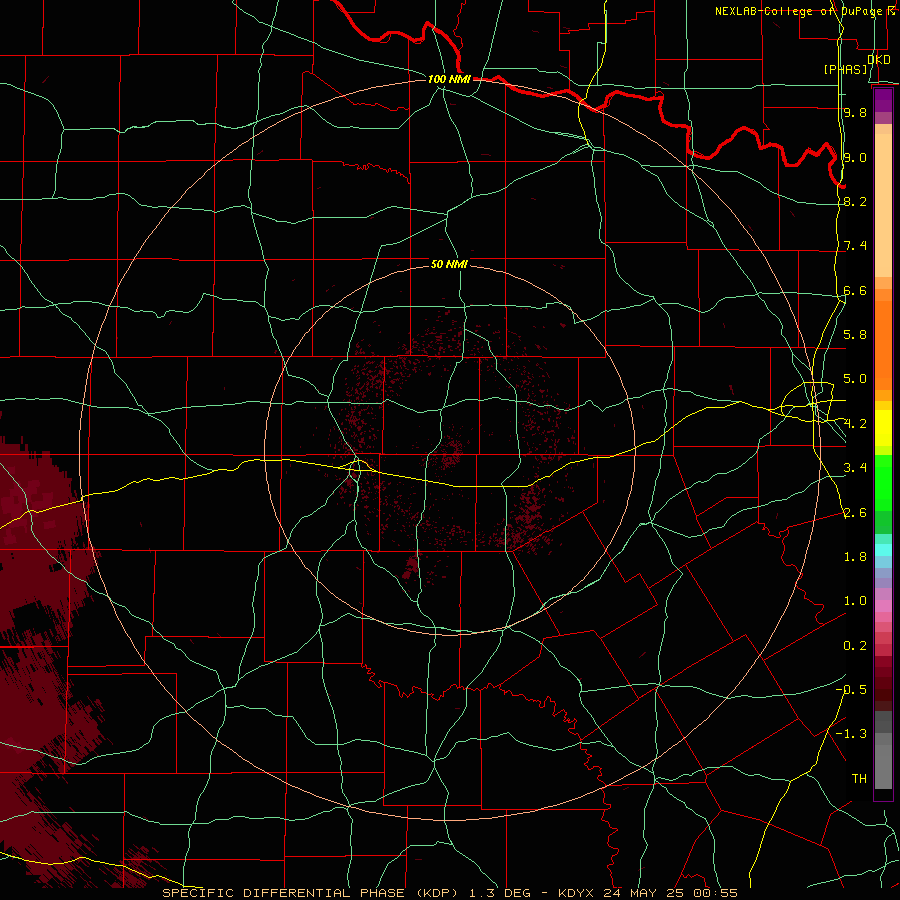
Task: Click the 5.0 value on the color scale
Action: tap(855, 379)
